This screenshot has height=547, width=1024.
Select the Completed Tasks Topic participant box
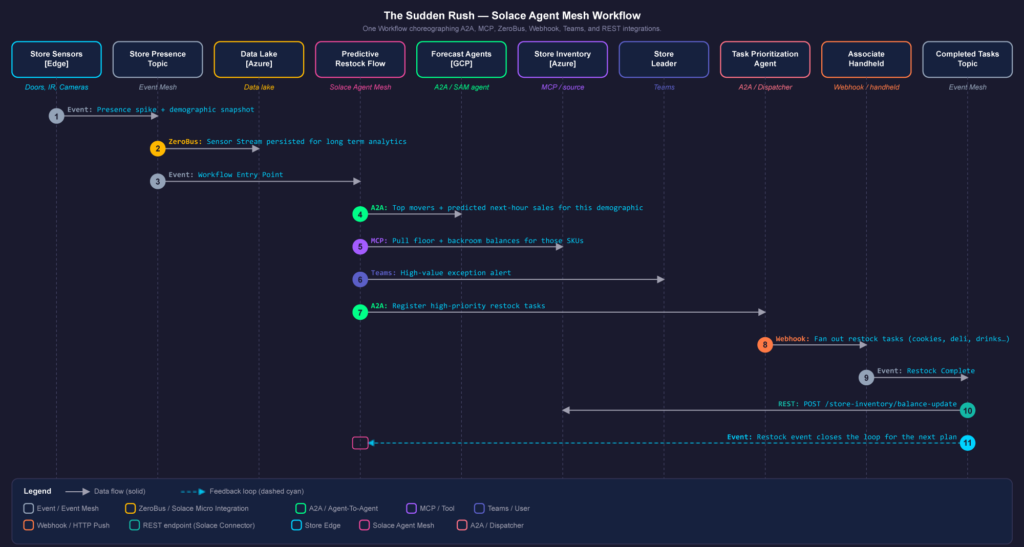coord(967,59)
